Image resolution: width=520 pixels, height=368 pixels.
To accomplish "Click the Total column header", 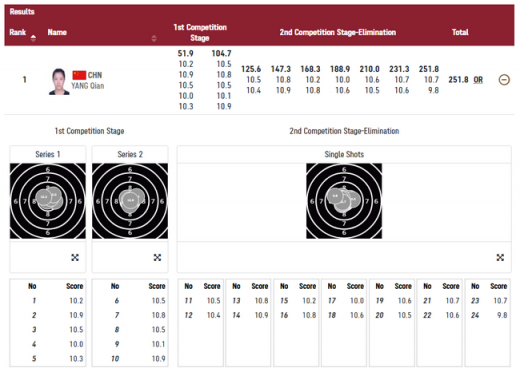I will pyautogui.click(x=460, y=32).
